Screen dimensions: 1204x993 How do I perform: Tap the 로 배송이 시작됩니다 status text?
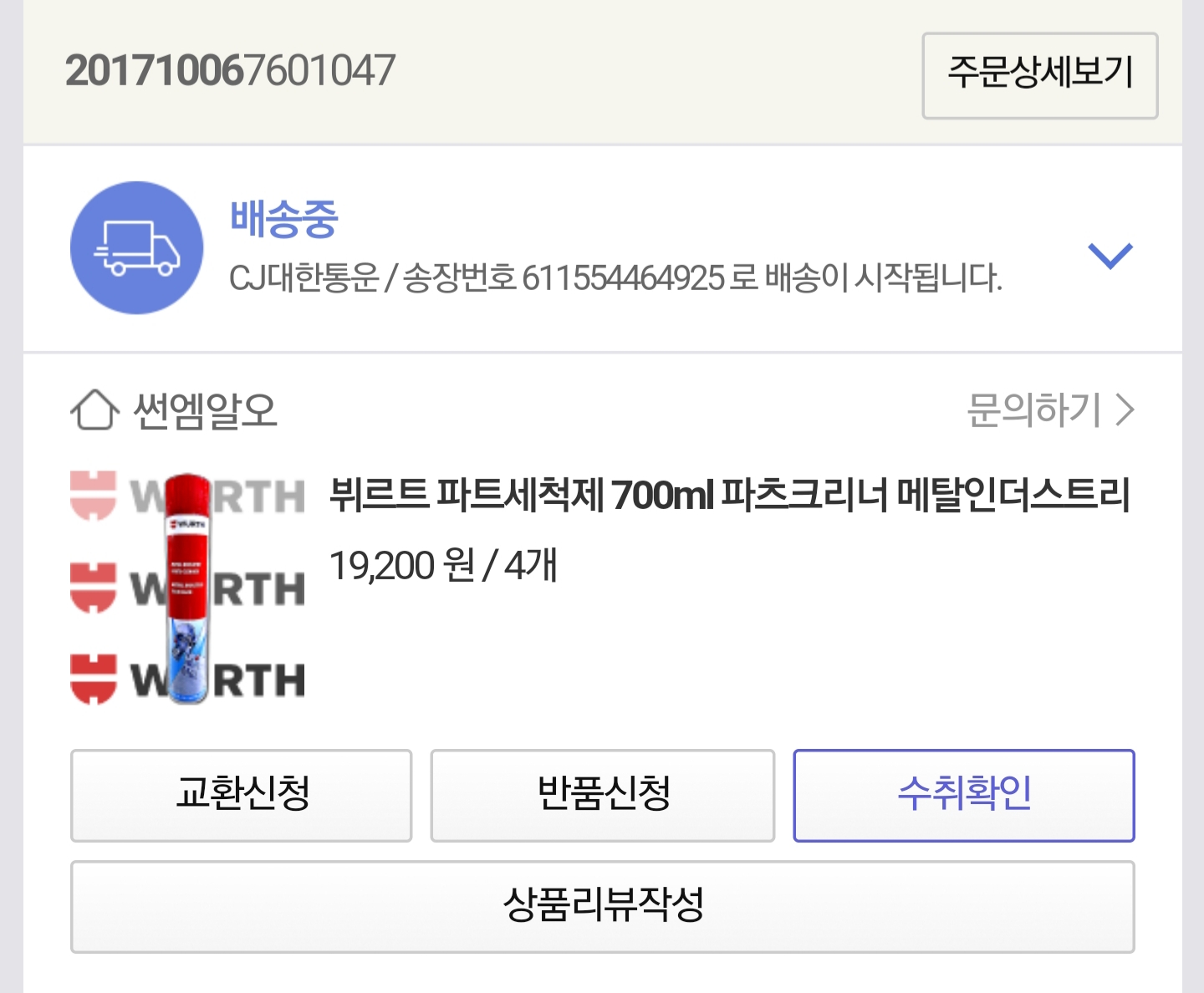pyautogui.click(x=865, y=278)
